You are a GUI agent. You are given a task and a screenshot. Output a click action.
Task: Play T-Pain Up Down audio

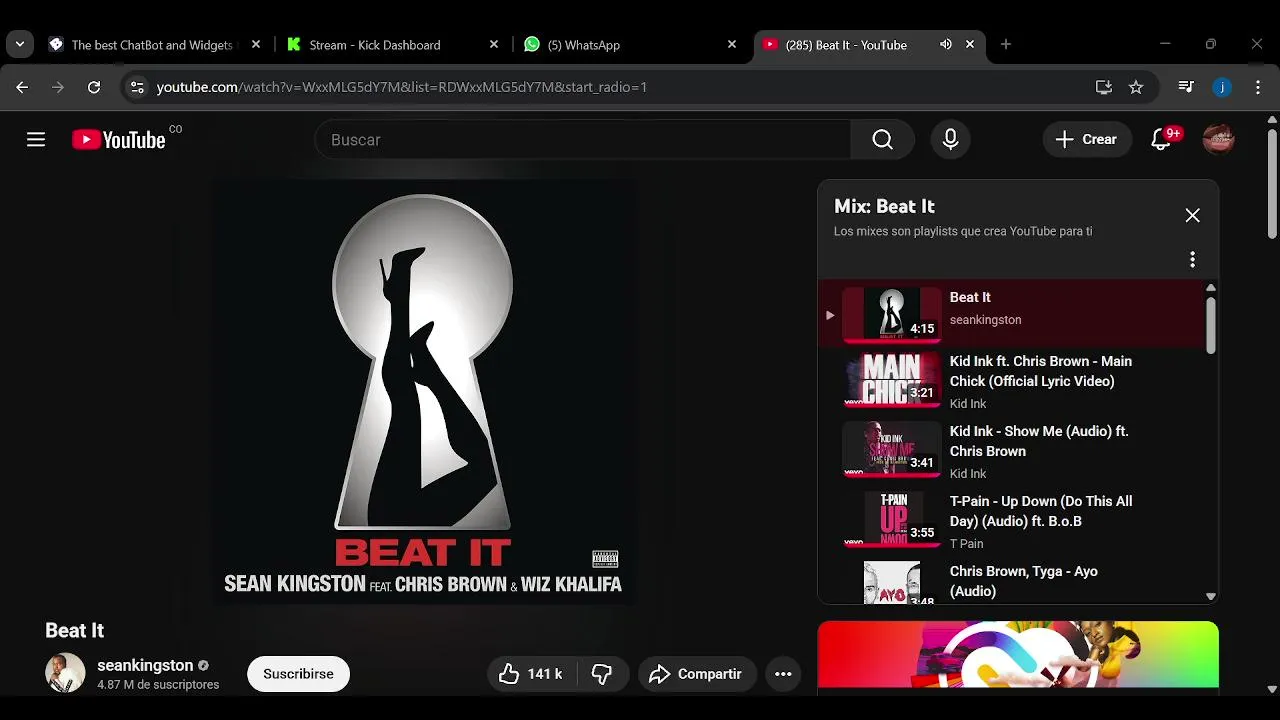[1013, 521]
